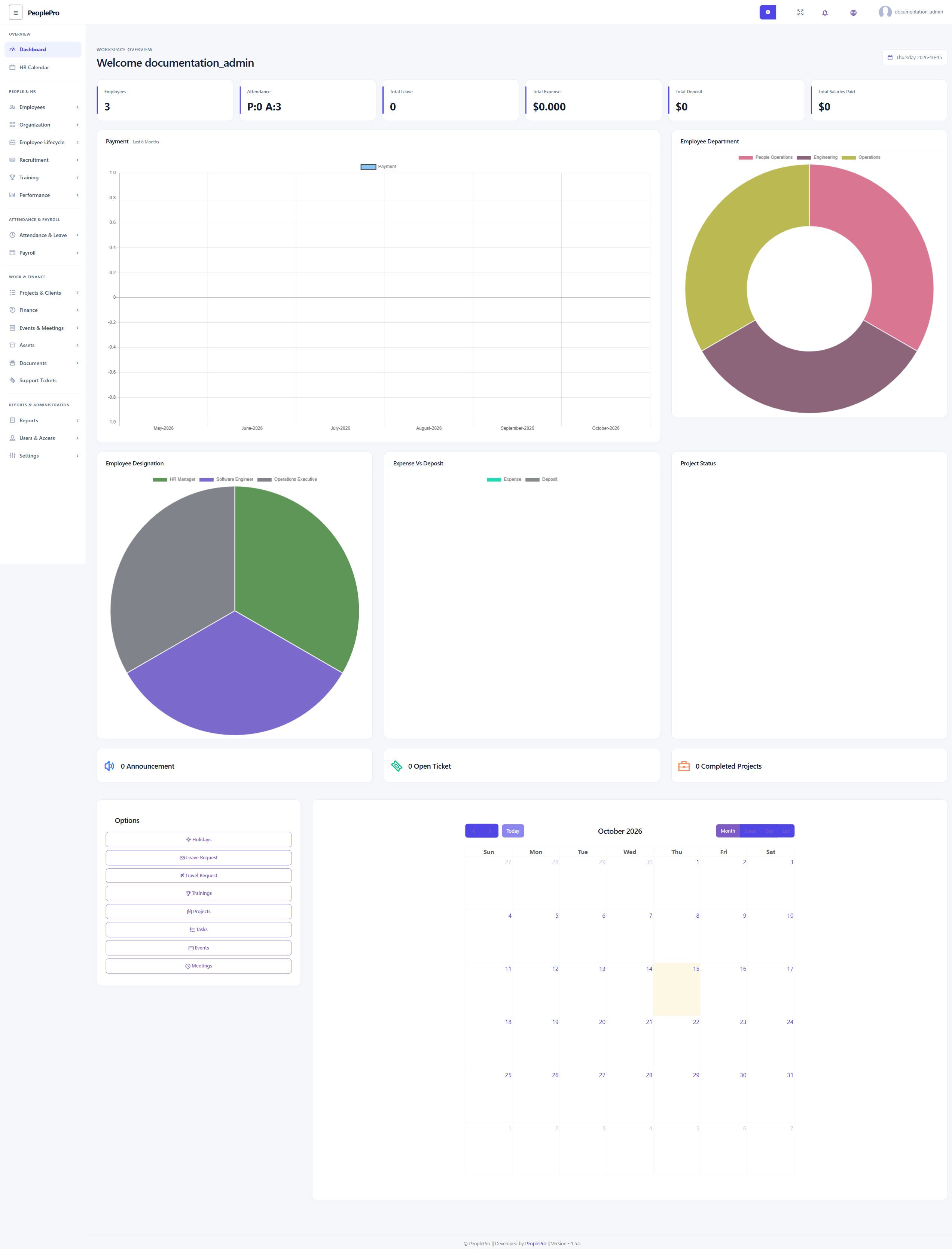Click the green Open Ticket icon
952x1249 pixels.
click(397, 766)
